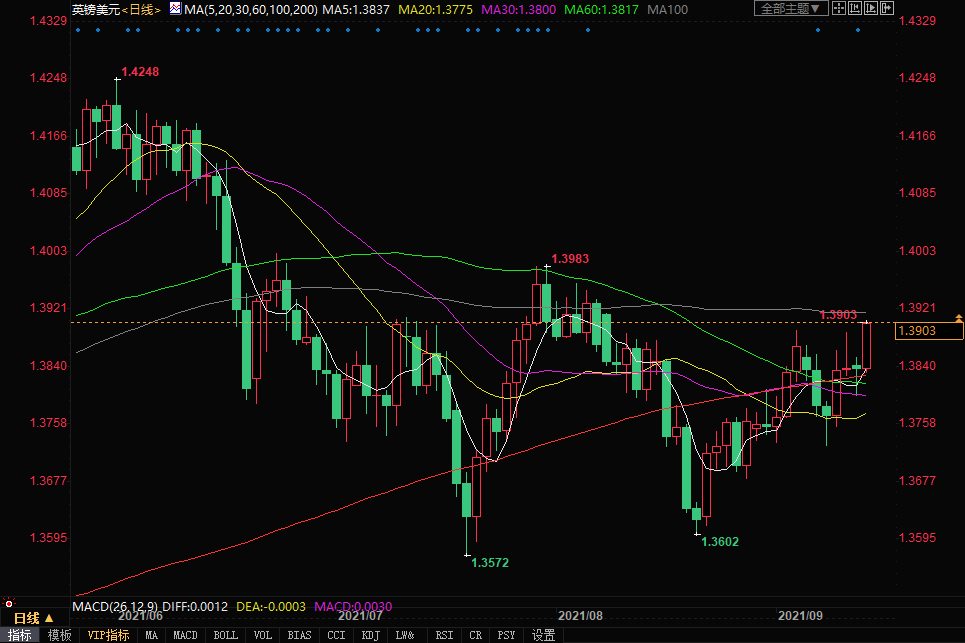This screenshot has height=643, width=965.
Task: Open the 全部主题 dropdown
Action: pos(789,9)
